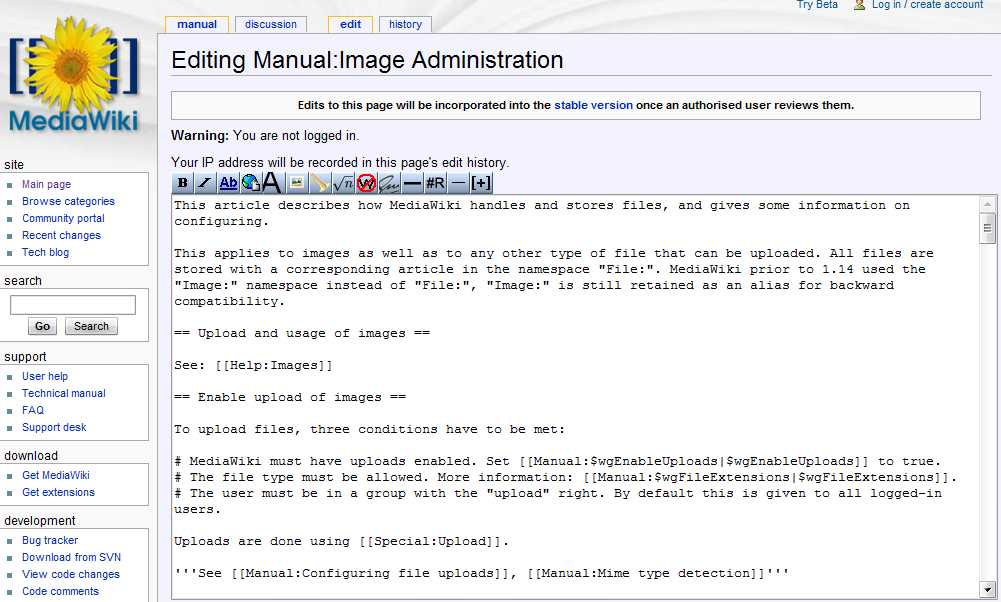Insert redirect #R icon
The height and width of the screenshot is (602, 1001).
click(x=435, y=183)
